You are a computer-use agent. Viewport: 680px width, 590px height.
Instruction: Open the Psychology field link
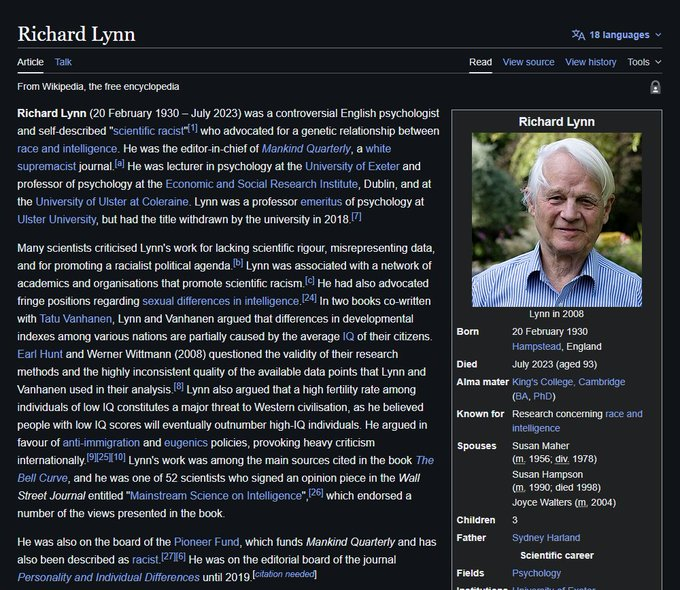click(536, 574)
